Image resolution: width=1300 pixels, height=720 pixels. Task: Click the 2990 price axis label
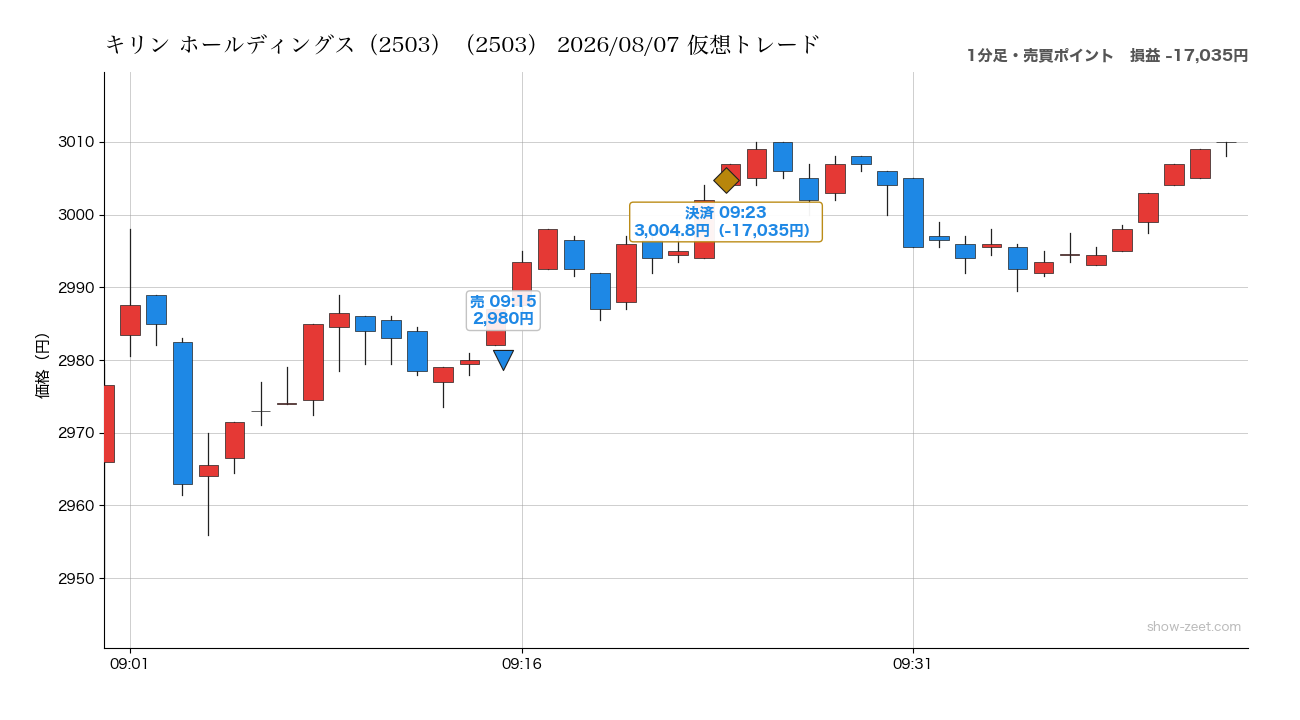coord(77,288)
